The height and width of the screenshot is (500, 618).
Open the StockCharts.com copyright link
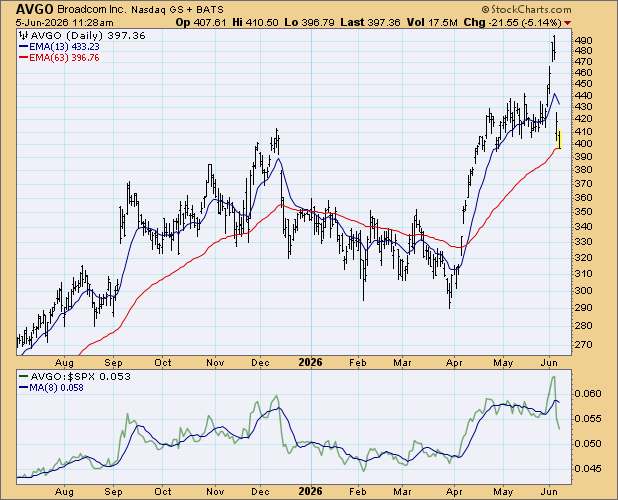(x=526, y=9)
